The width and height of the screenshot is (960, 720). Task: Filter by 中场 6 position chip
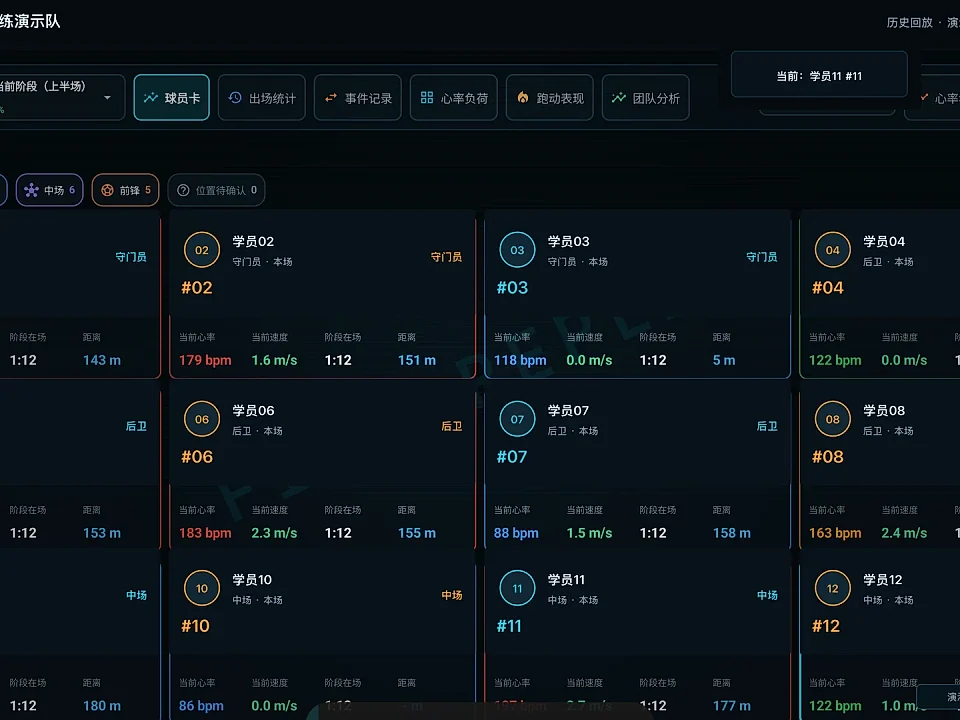[50, 190]
